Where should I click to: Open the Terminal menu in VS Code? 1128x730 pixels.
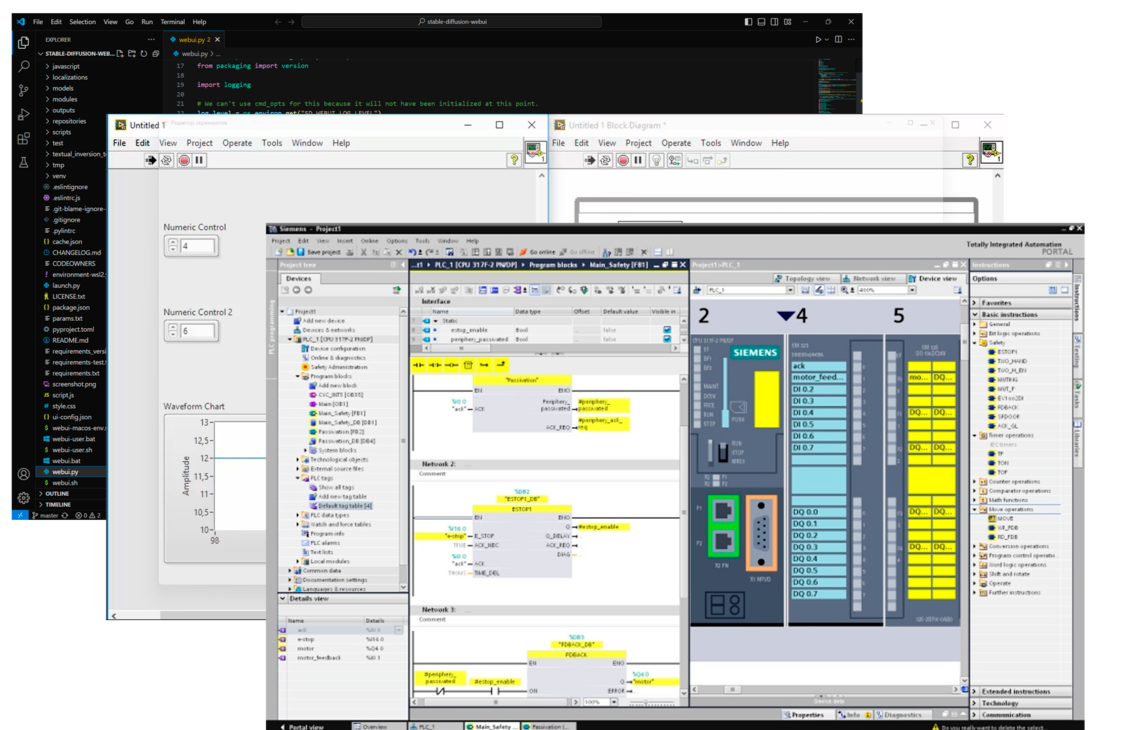pos(172,21)
